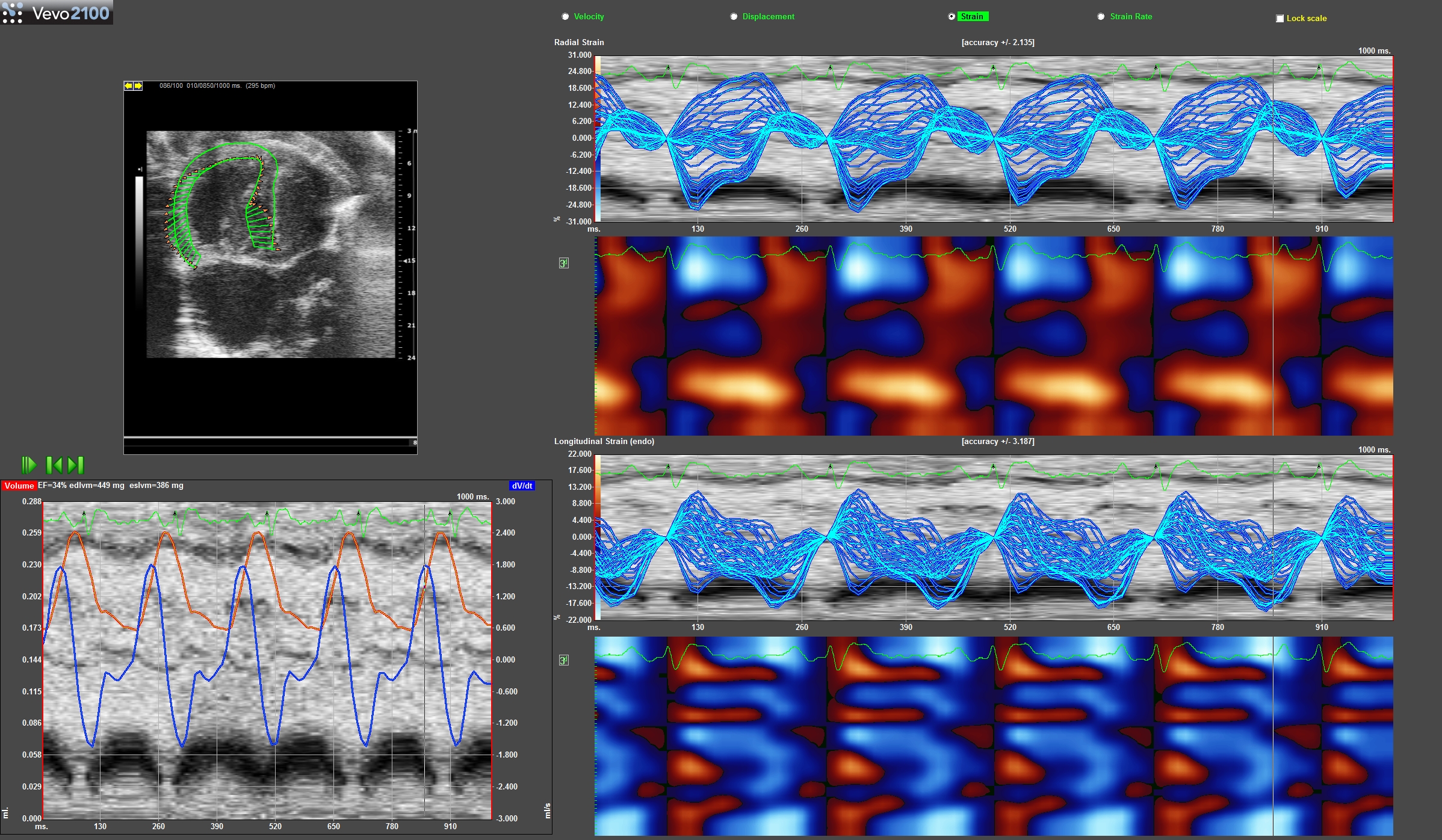Click the yellow left arrow above B-mode image
The height and width of the screenshot is (840, 1442).
coord(129,86)
